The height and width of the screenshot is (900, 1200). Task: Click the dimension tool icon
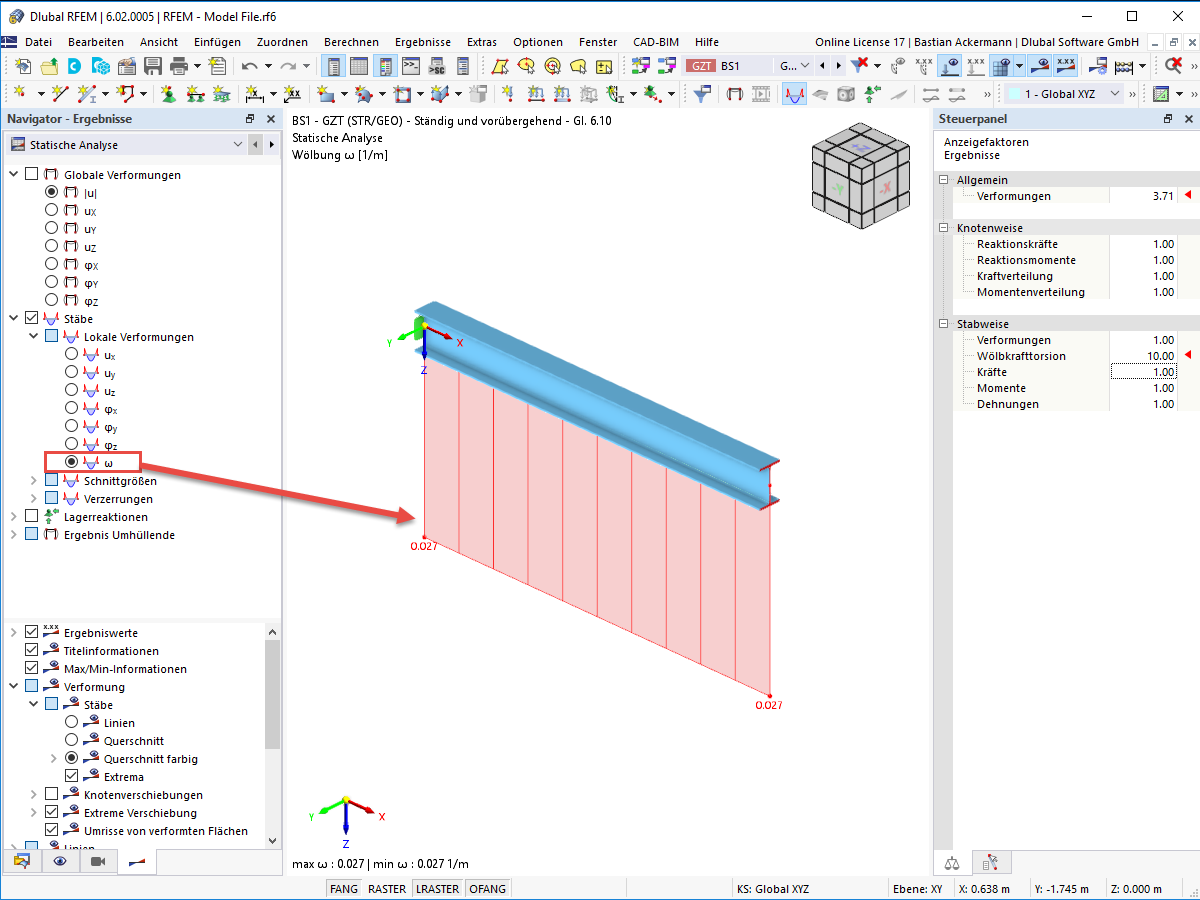pos(255,94)
